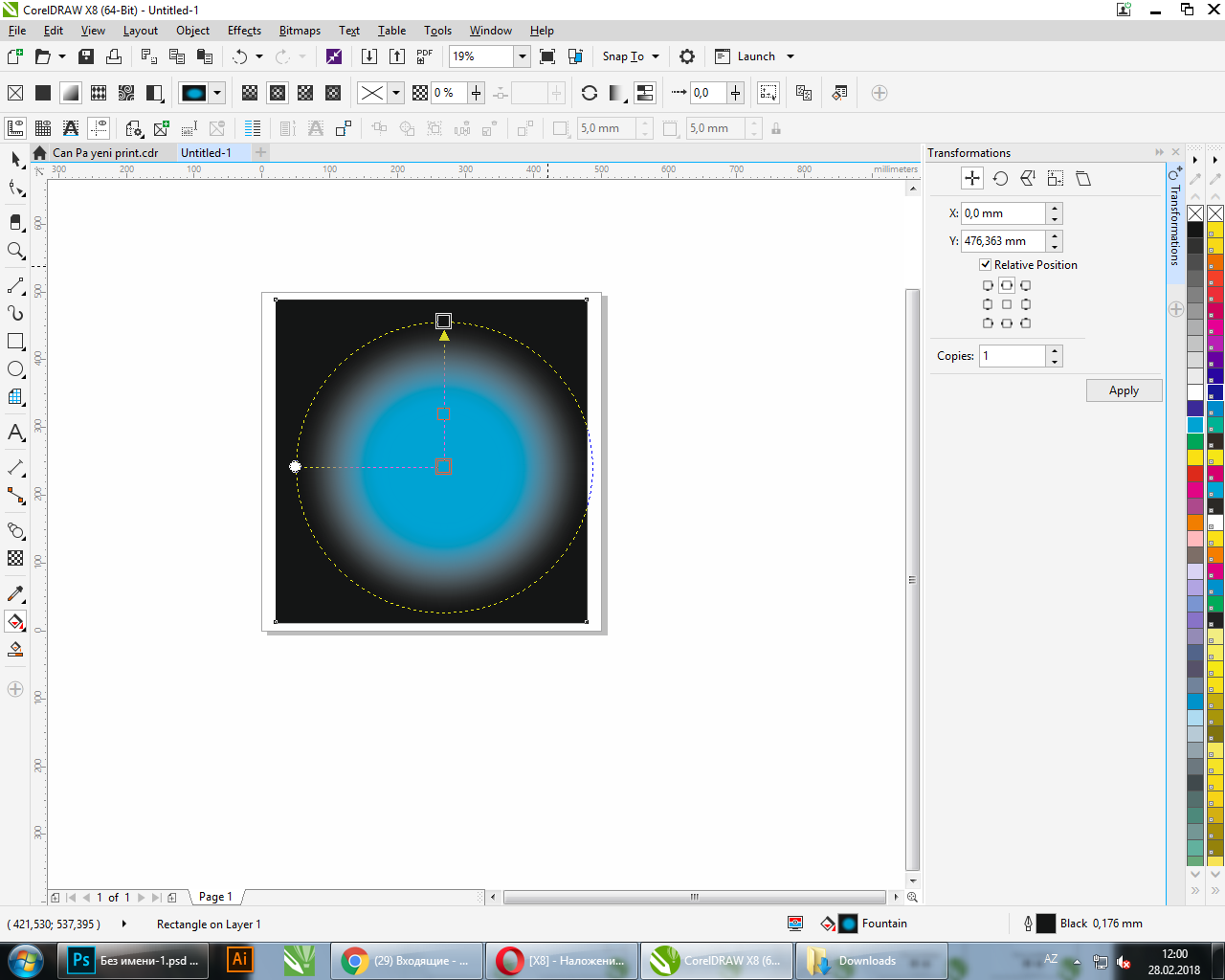Open the Launch menu button
The width and height of the screenshot is (1225, 980).
(755, 56)
